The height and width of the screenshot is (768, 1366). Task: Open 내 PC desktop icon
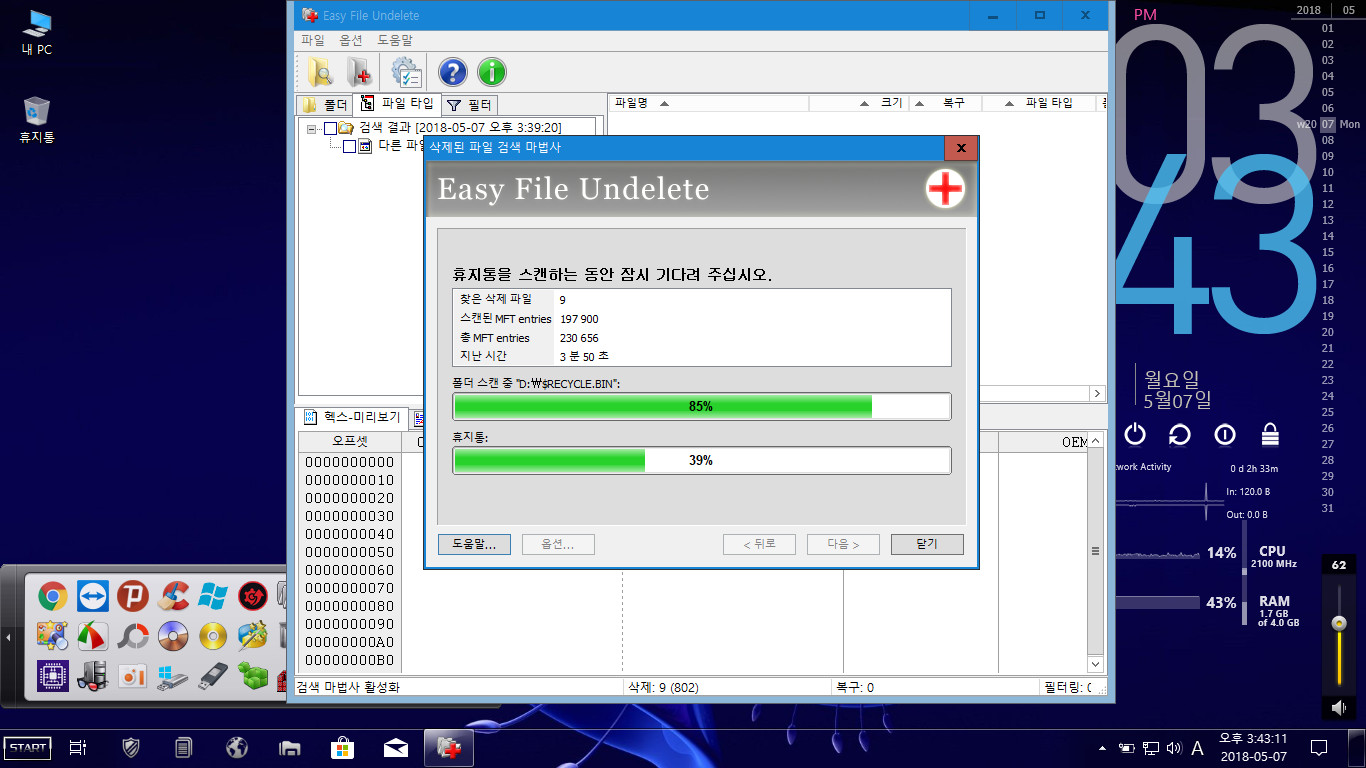point(37,32)
